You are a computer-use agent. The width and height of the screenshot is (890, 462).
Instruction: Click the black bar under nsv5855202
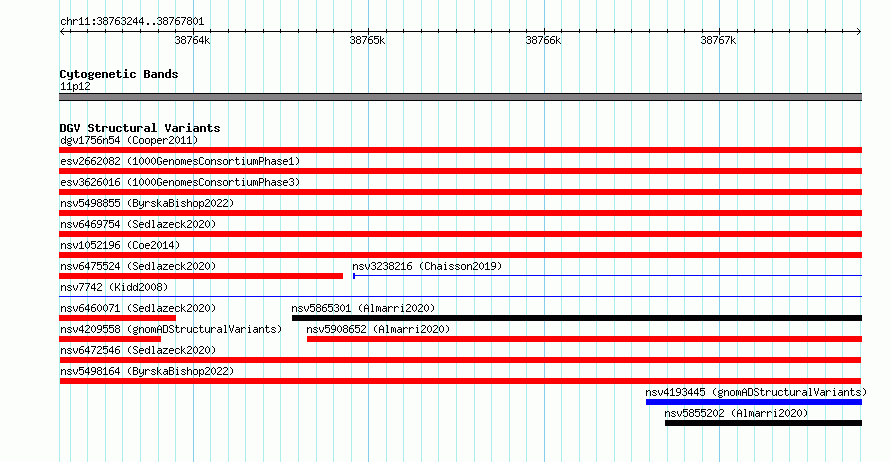[763, 423]
